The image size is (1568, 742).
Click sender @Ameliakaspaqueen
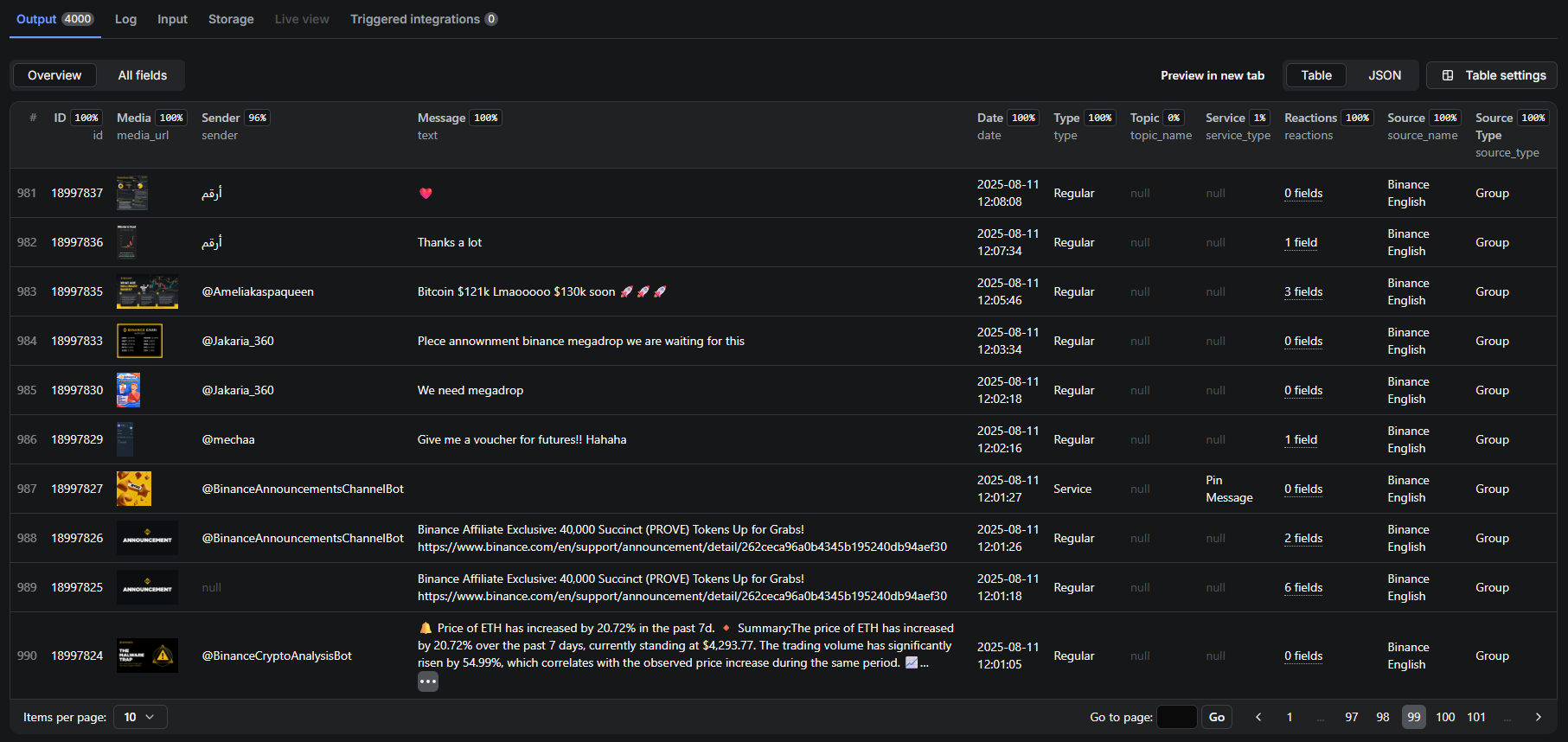[x=258, y=291]
